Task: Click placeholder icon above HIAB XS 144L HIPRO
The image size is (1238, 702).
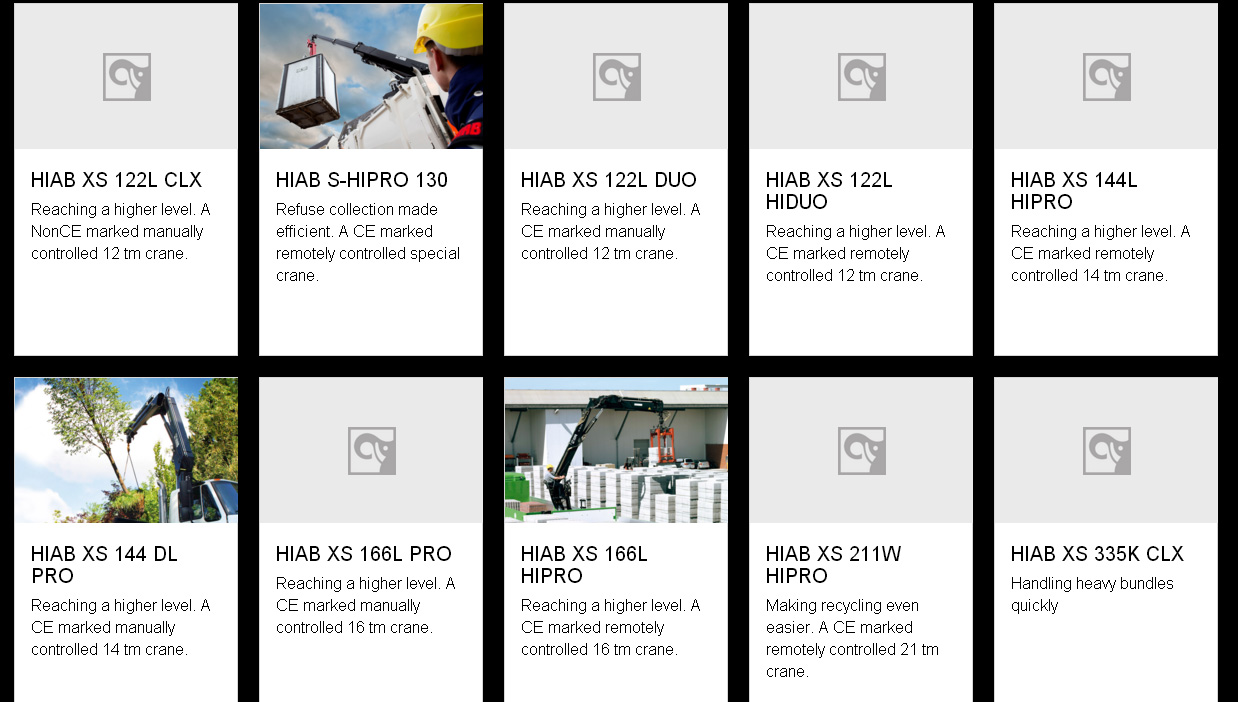Action: pos(1106,77)
